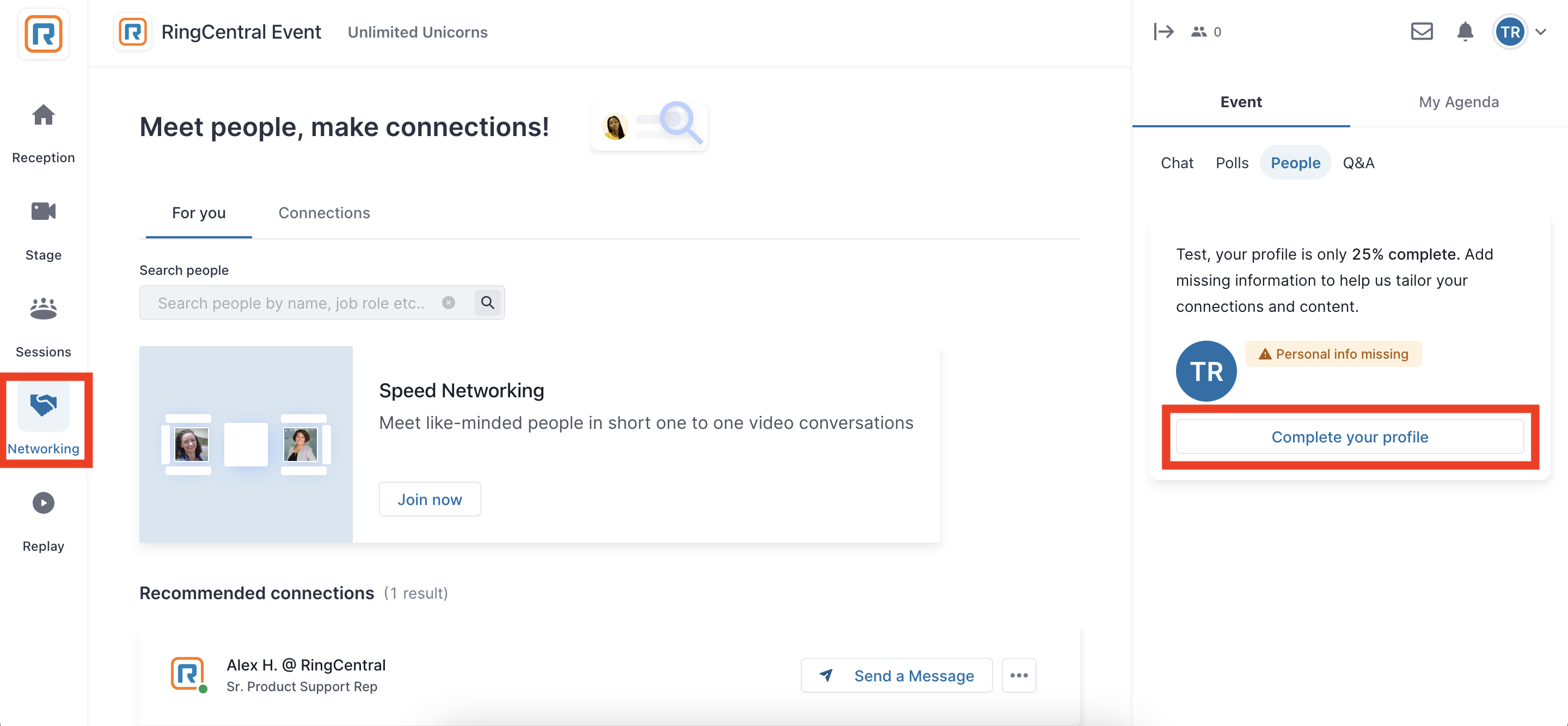Click send arrow icon for Alex H.
This screenshot has height=726, width=1568.
(826, 675)
